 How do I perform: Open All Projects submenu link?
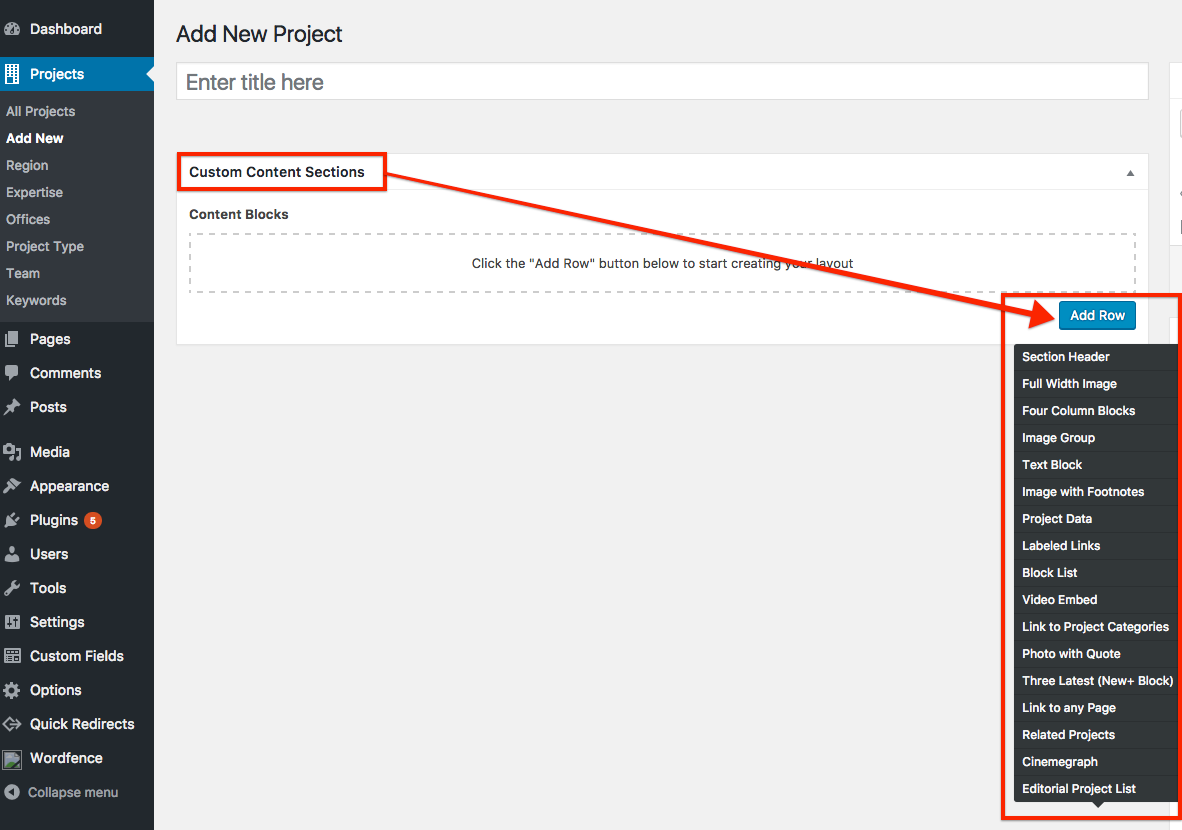pos(41,111)
